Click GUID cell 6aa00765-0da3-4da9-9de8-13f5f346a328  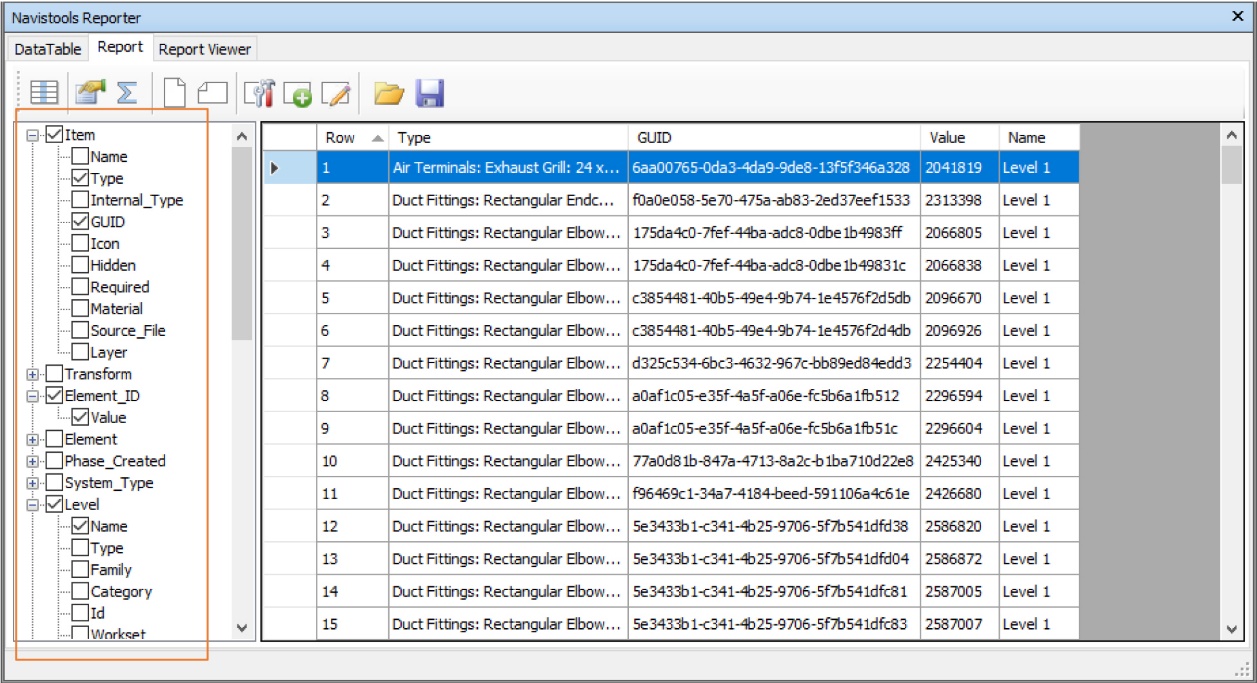click(774, 168)
